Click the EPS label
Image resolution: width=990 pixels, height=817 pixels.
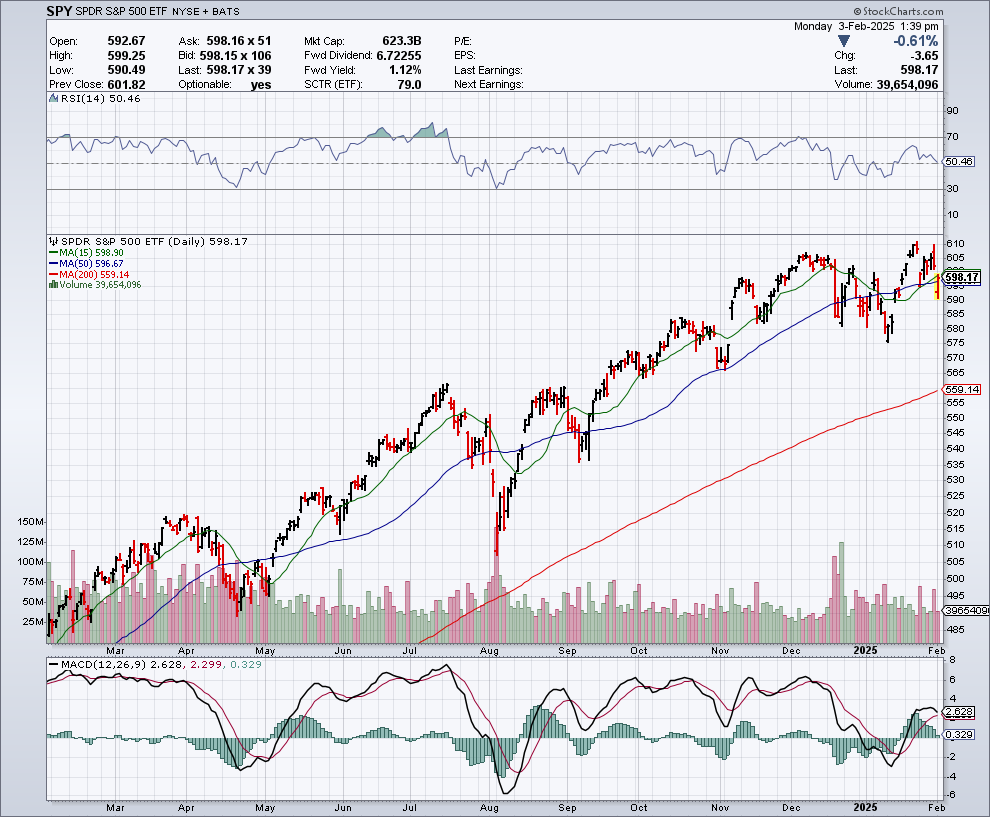point(465,56)
